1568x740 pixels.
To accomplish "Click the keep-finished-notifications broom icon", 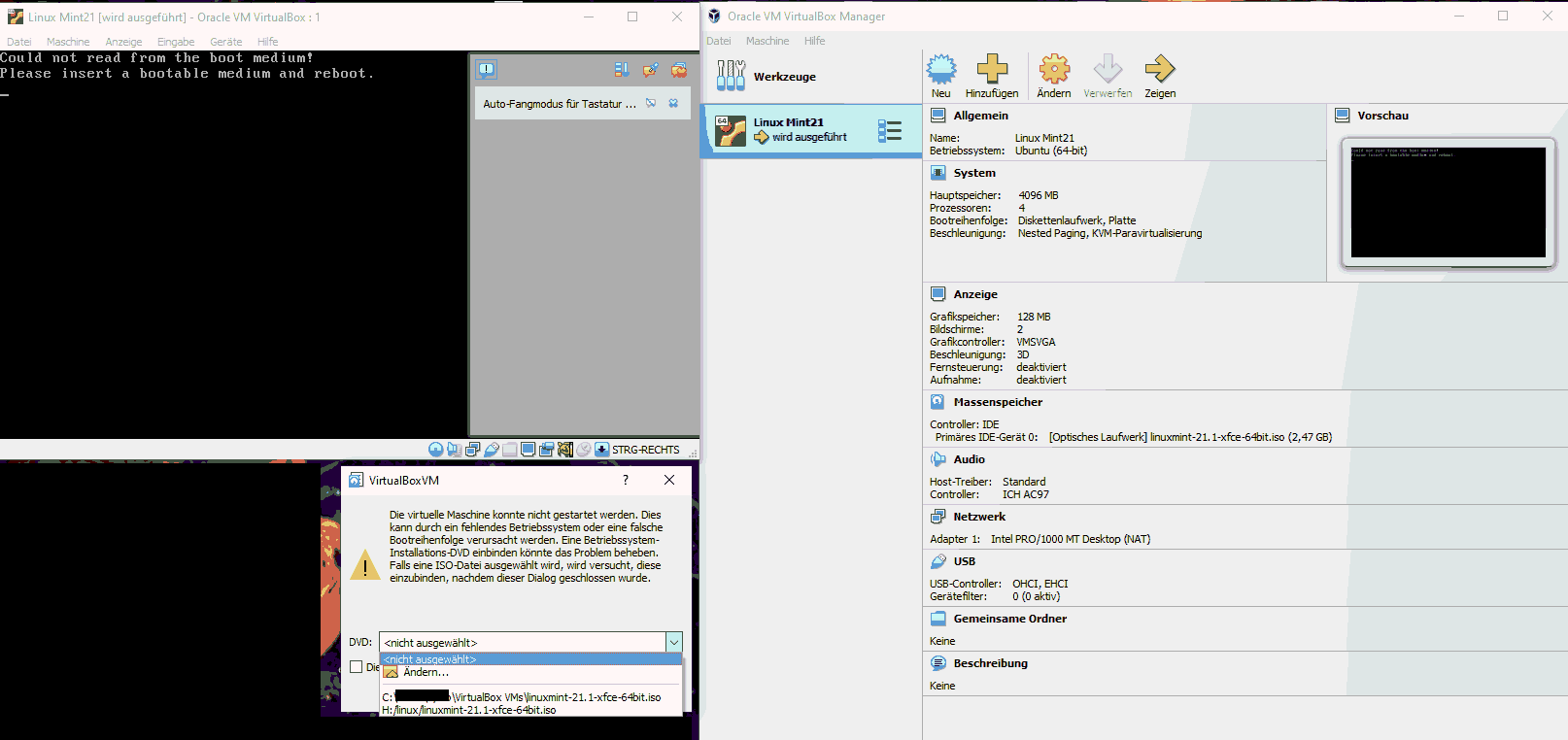I will pos(650,70).
